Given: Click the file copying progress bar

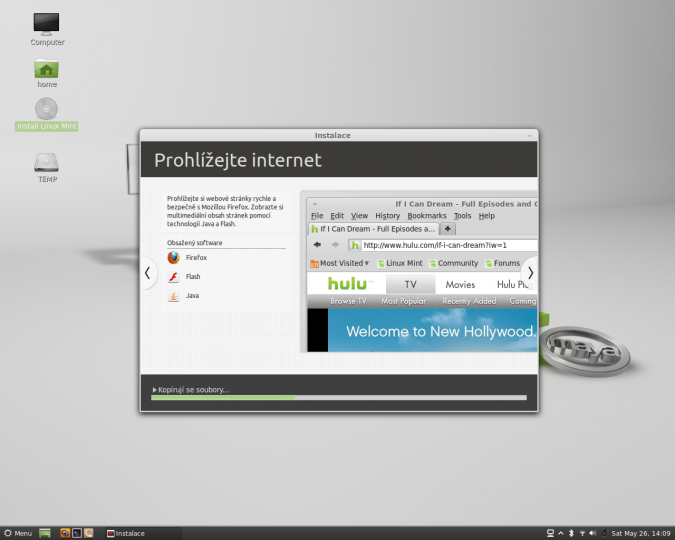Looking at the screenshot, I should (x=339, y=397).
